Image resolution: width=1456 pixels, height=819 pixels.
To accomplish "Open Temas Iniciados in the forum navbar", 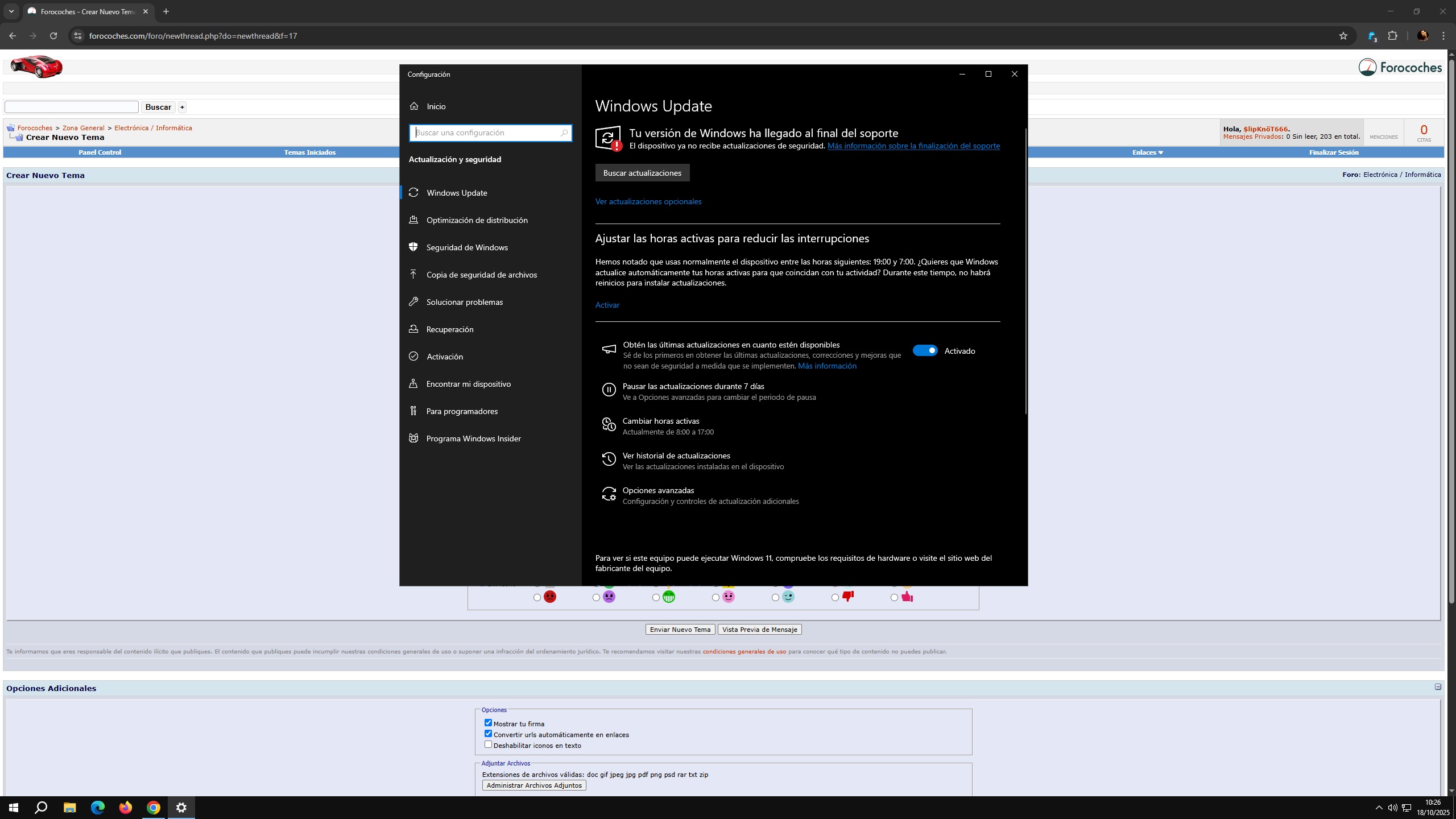I will coord(310,152).
